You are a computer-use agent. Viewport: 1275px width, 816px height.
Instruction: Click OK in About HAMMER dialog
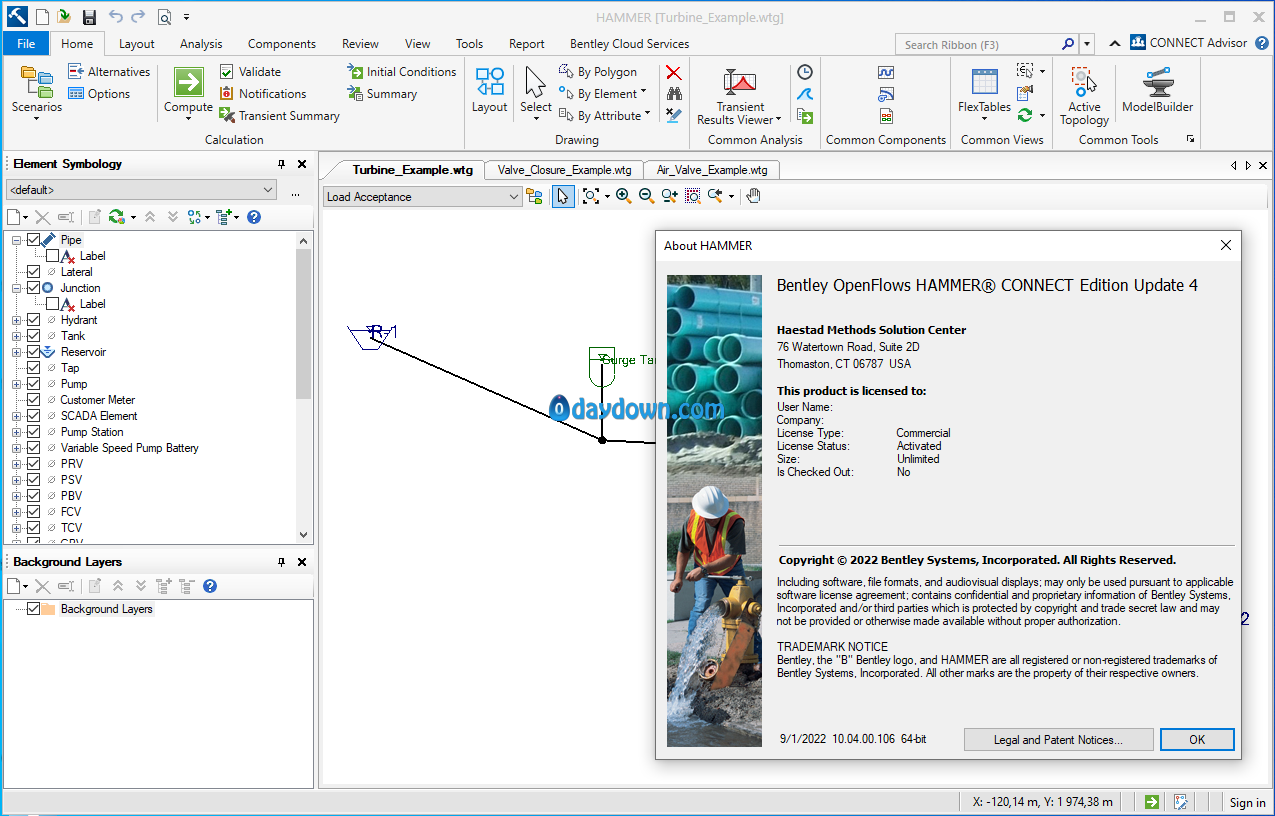[x=1197, y=740]
